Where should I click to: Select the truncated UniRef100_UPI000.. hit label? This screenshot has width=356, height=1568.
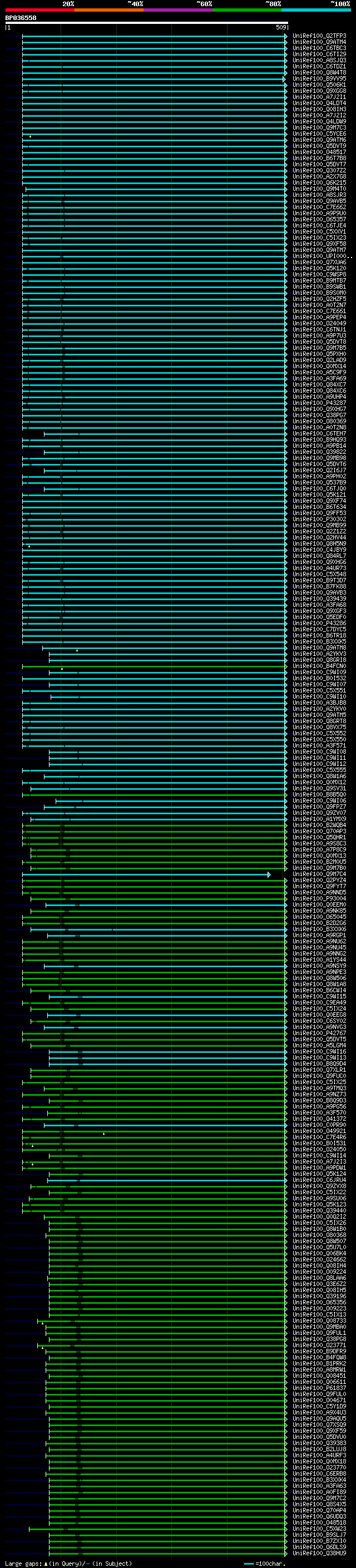tap(322, 256)
